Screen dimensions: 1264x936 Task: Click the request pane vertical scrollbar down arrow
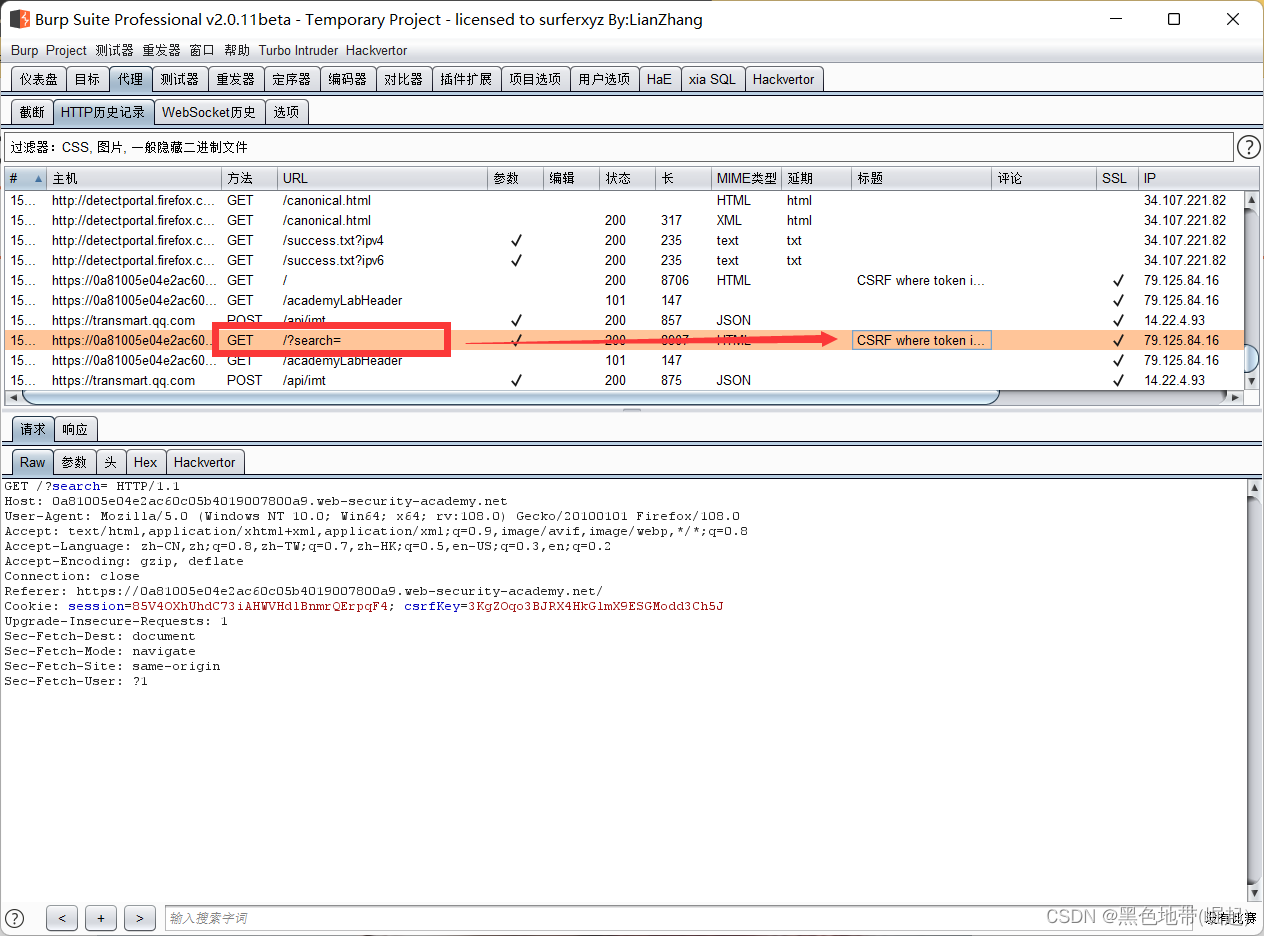click(x=1256, y=893)
